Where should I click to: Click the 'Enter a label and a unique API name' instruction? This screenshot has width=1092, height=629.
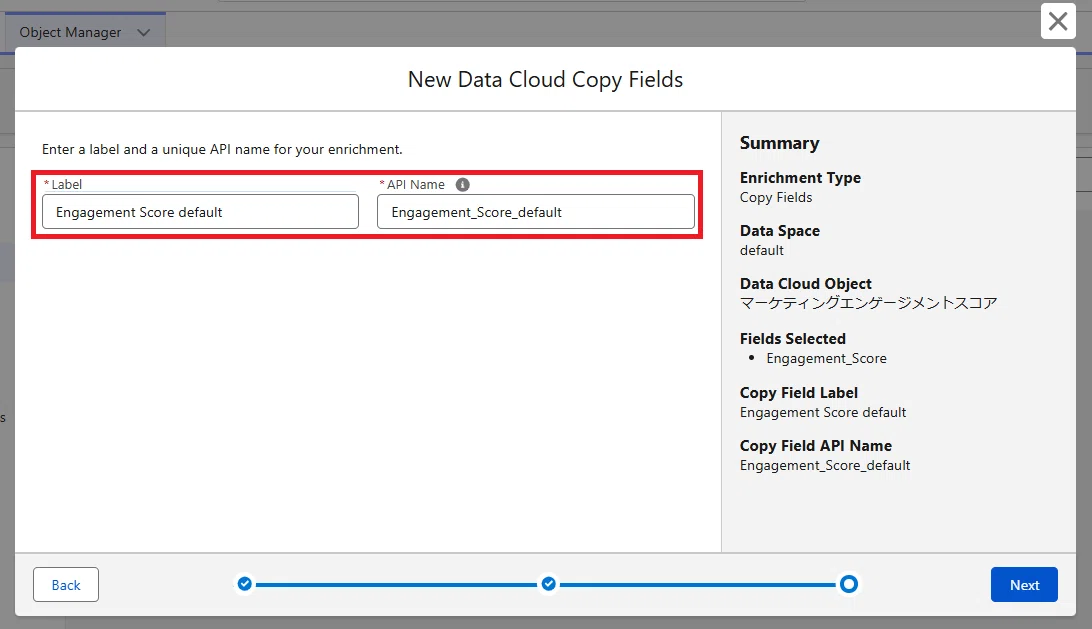[x=222, y=149]
